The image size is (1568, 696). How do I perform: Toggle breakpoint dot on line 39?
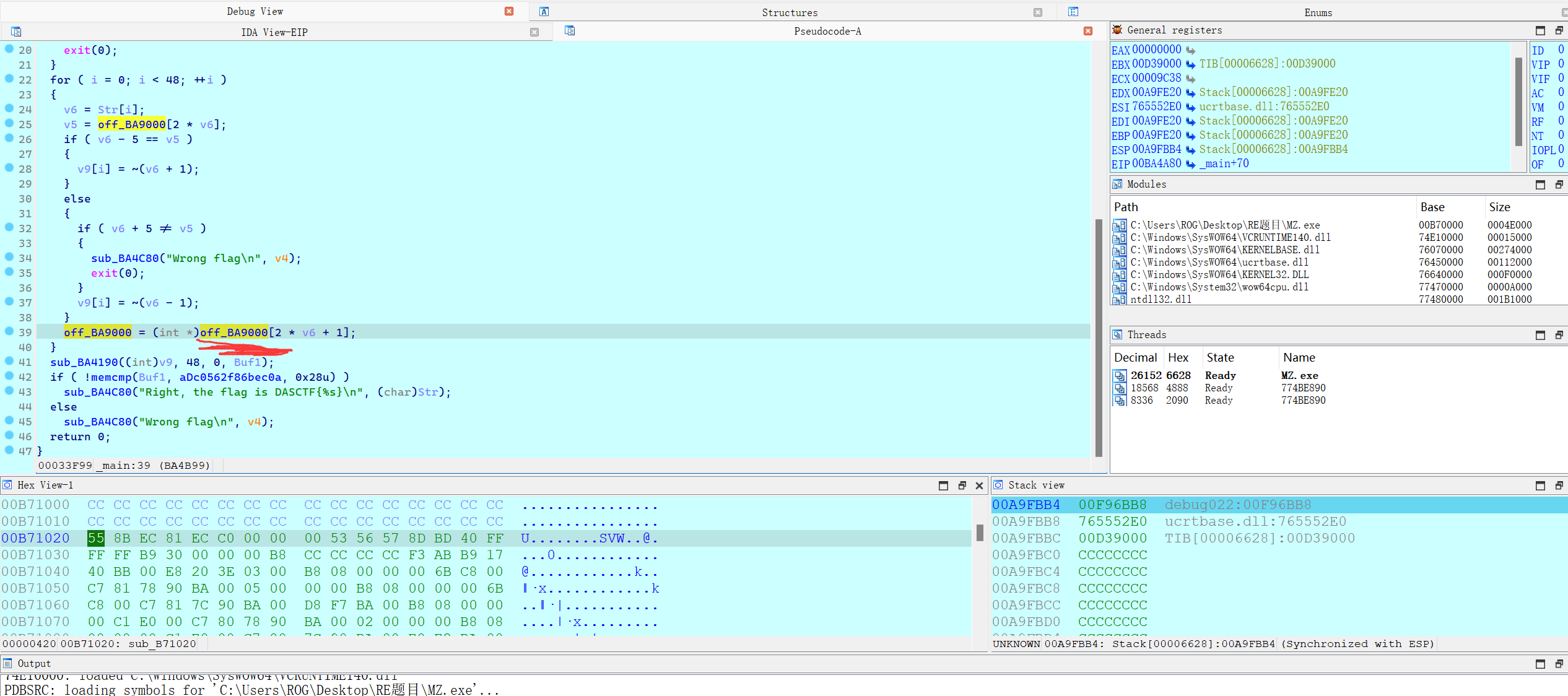coord(9,331)
